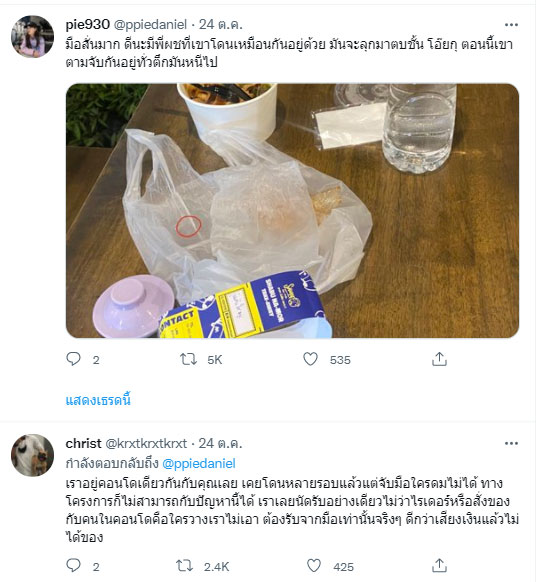View christ's profile avatar

tap(32, 455)
